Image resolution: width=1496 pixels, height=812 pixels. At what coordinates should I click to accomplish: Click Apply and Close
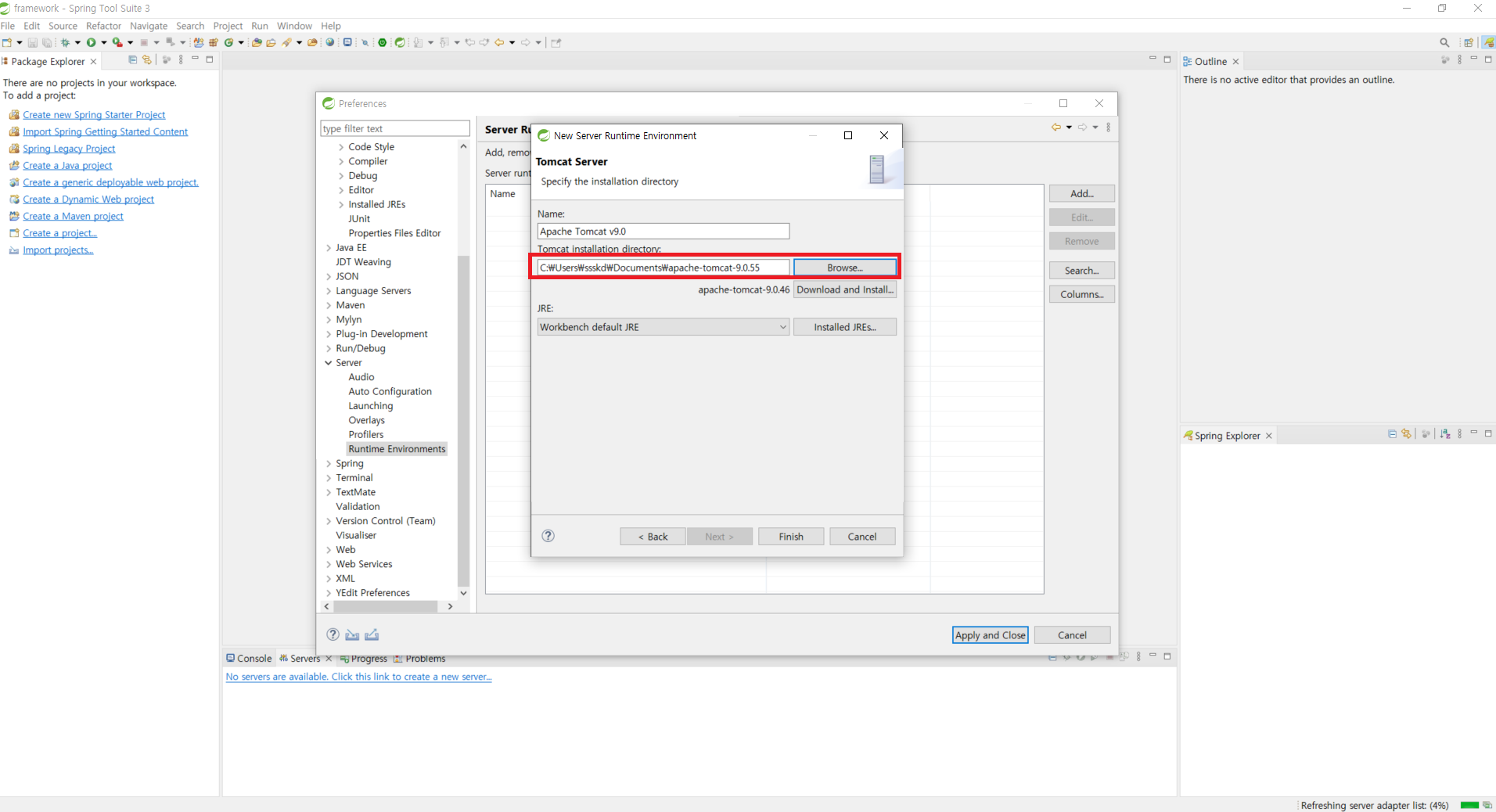click(x=991, y=635)
